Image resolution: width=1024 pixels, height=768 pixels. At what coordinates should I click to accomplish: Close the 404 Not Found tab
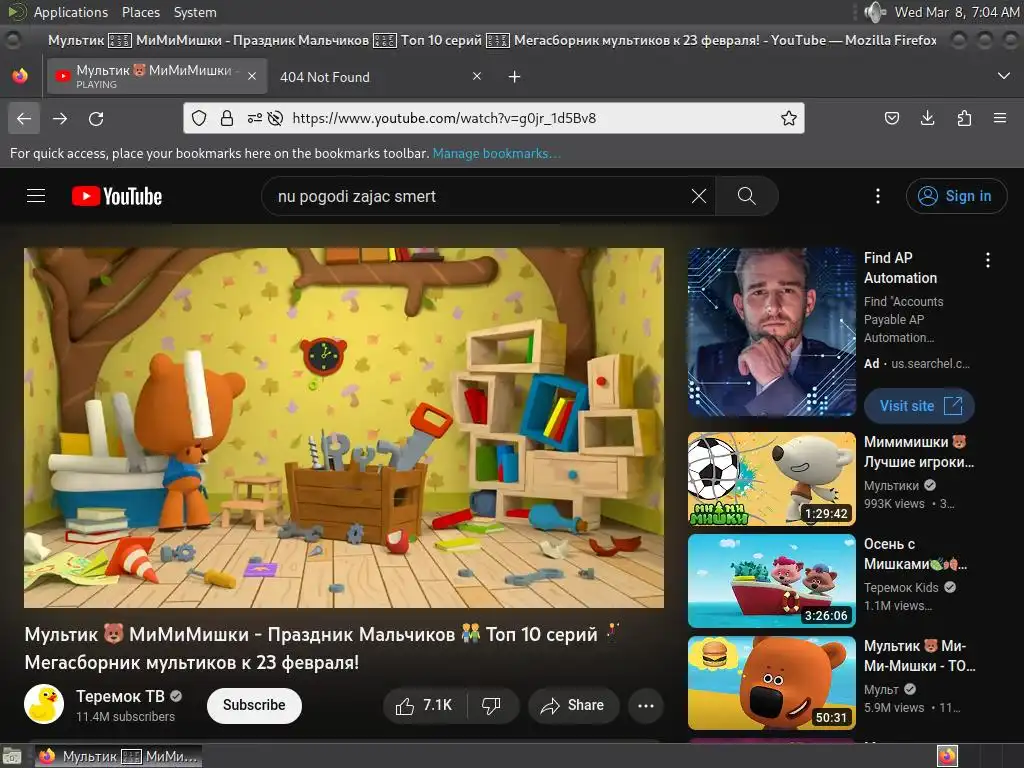point(477,76)
